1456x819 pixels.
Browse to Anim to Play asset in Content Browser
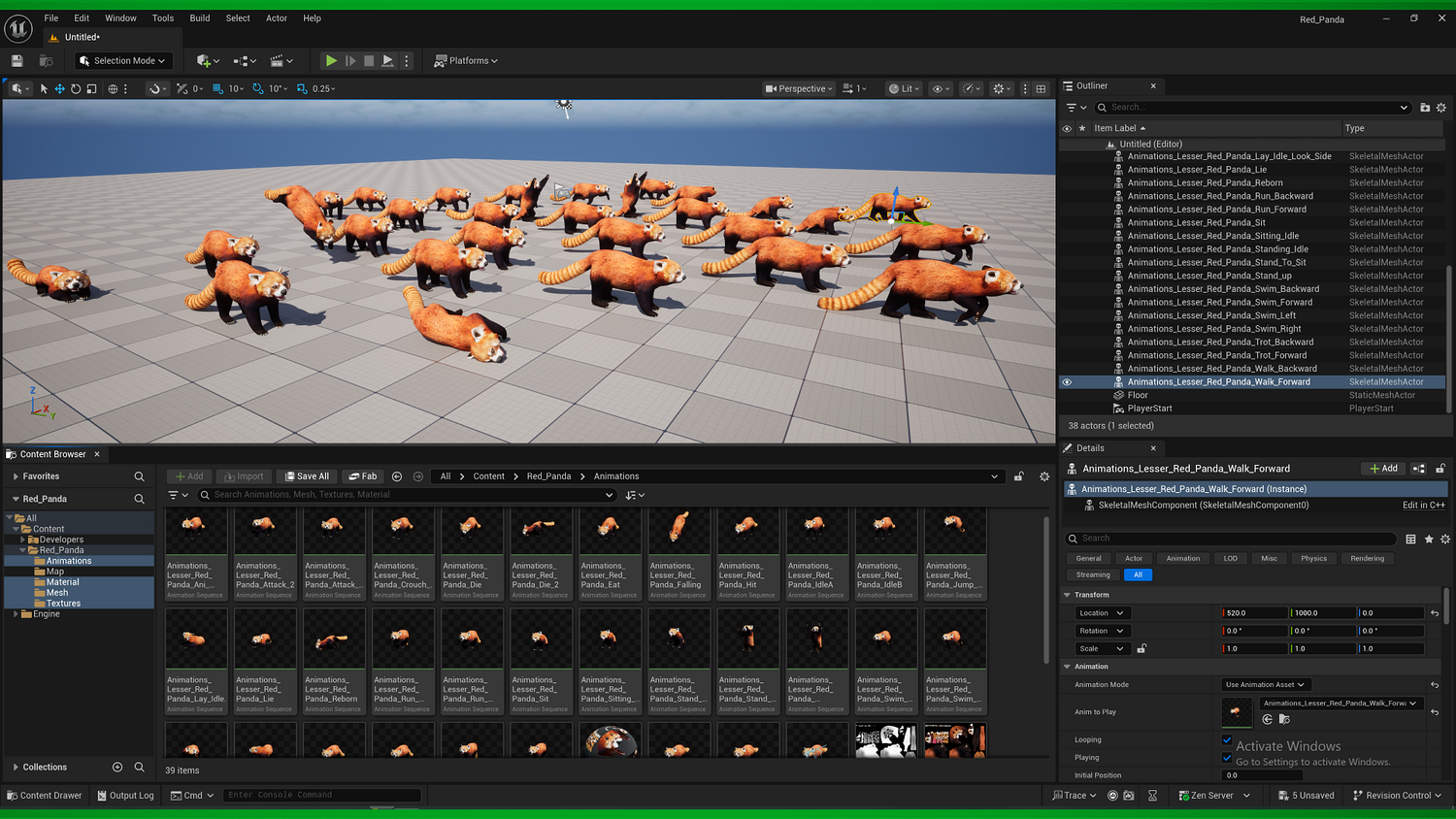pos(1284,719)
